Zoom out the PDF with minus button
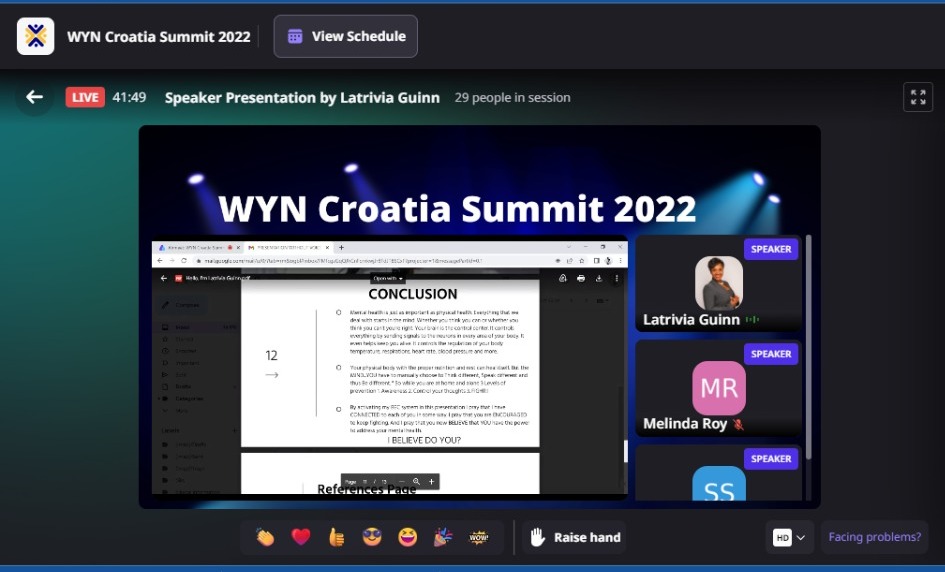Viewport: 945px width, 572px height. click(401, 482)
